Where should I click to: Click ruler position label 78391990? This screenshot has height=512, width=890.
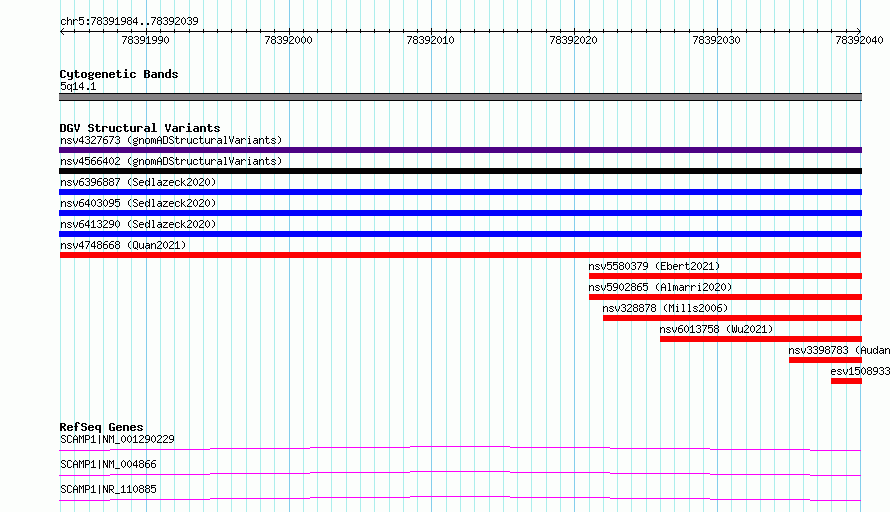click(x=145, y=40)
